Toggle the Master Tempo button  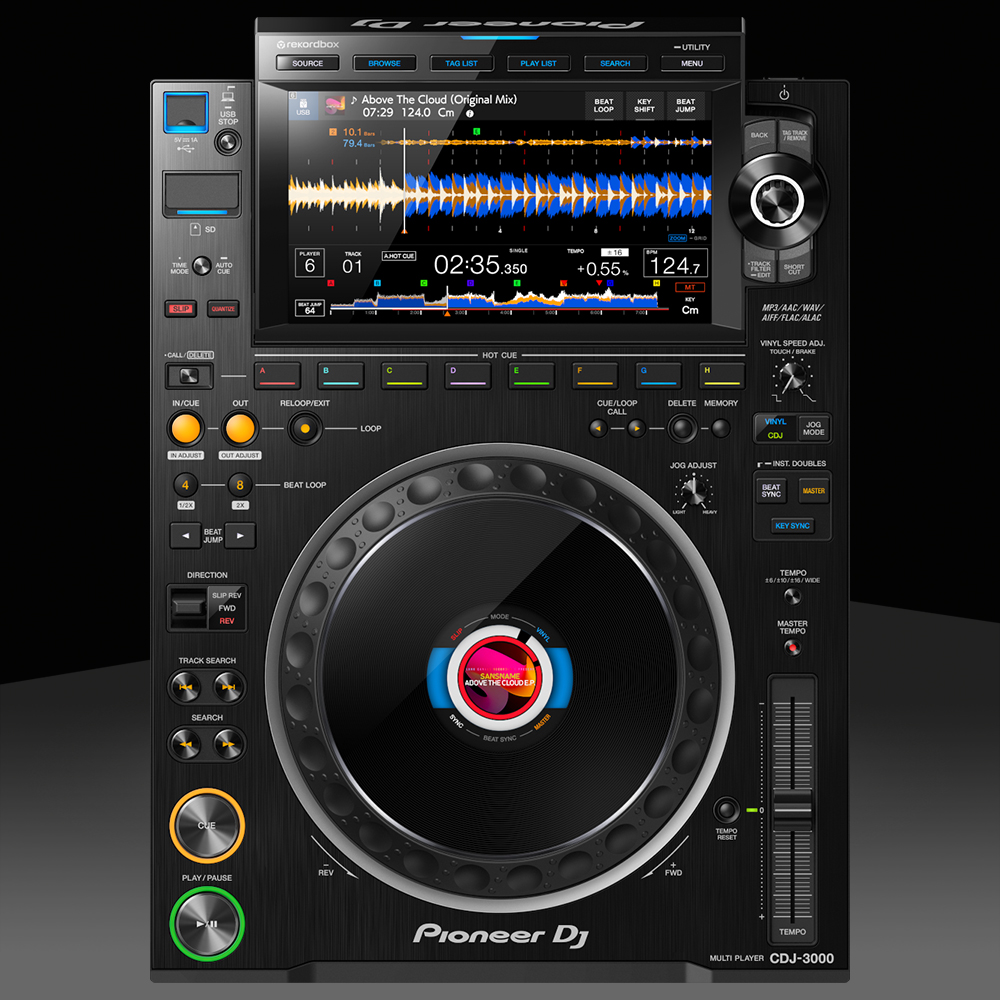coord(792,648)
